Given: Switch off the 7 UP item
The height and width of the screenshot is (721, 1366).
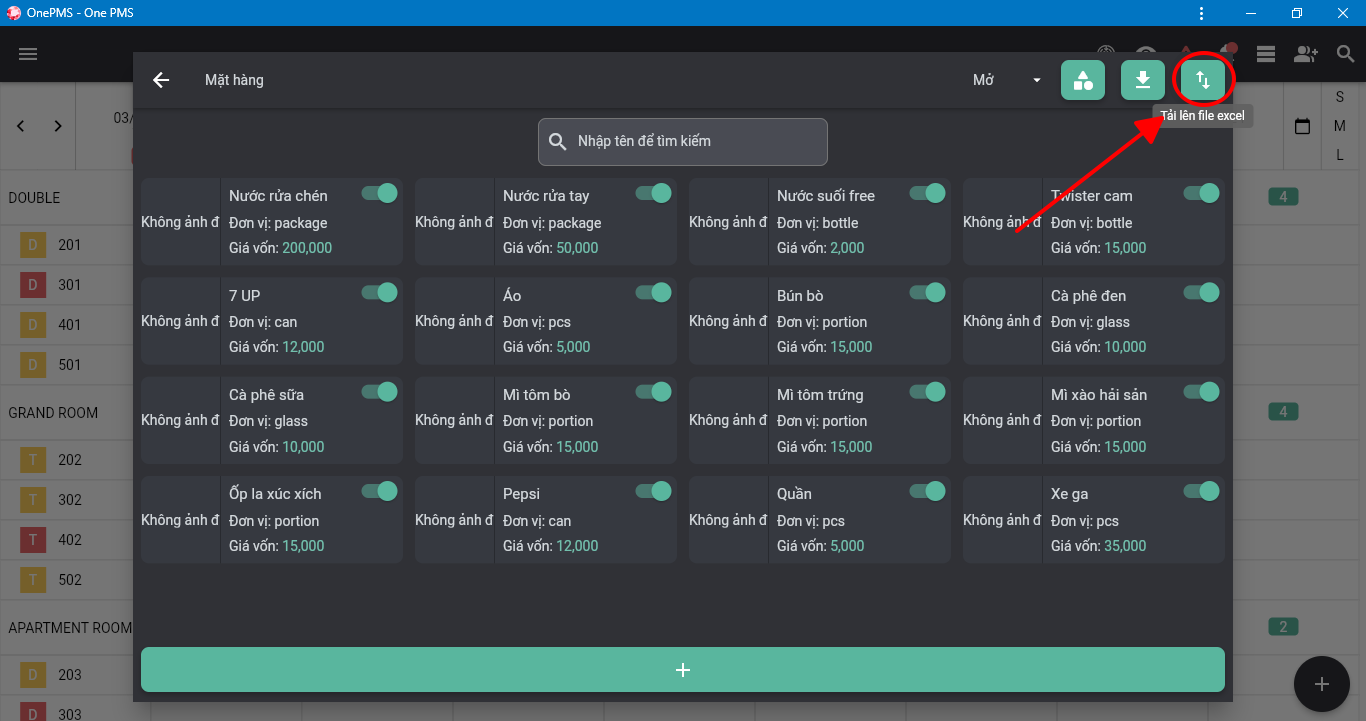Looking at the screenshot, I should pos(380,292).
